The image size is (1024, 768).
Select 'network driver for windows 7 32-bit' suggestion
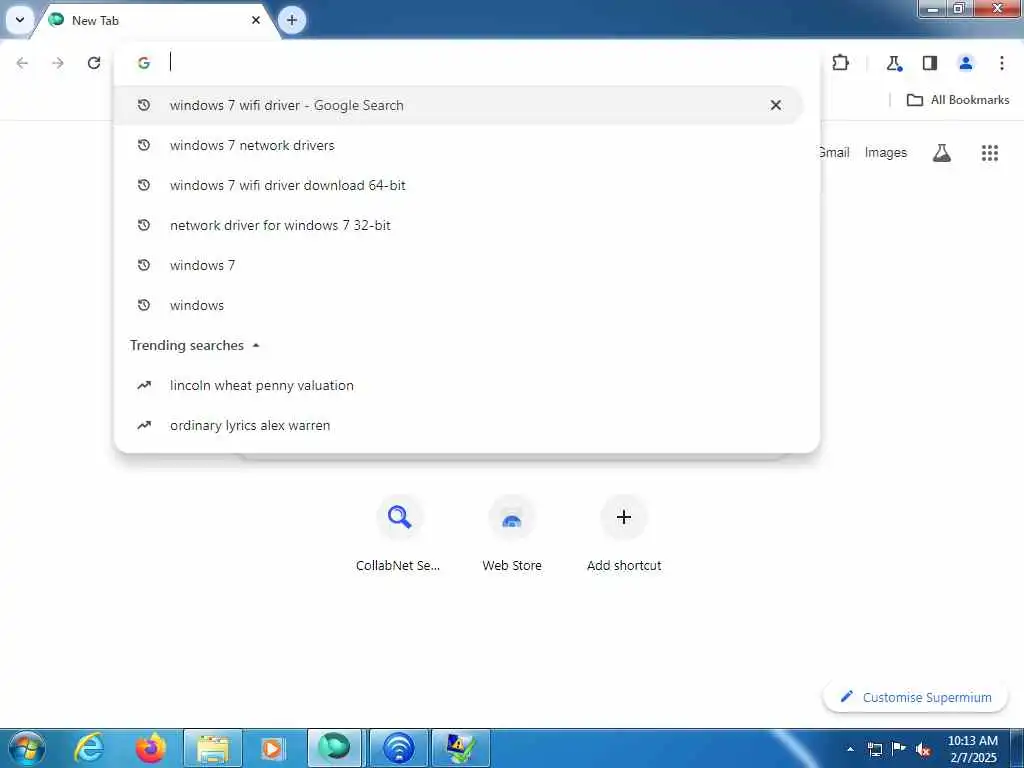click(458, 225)
